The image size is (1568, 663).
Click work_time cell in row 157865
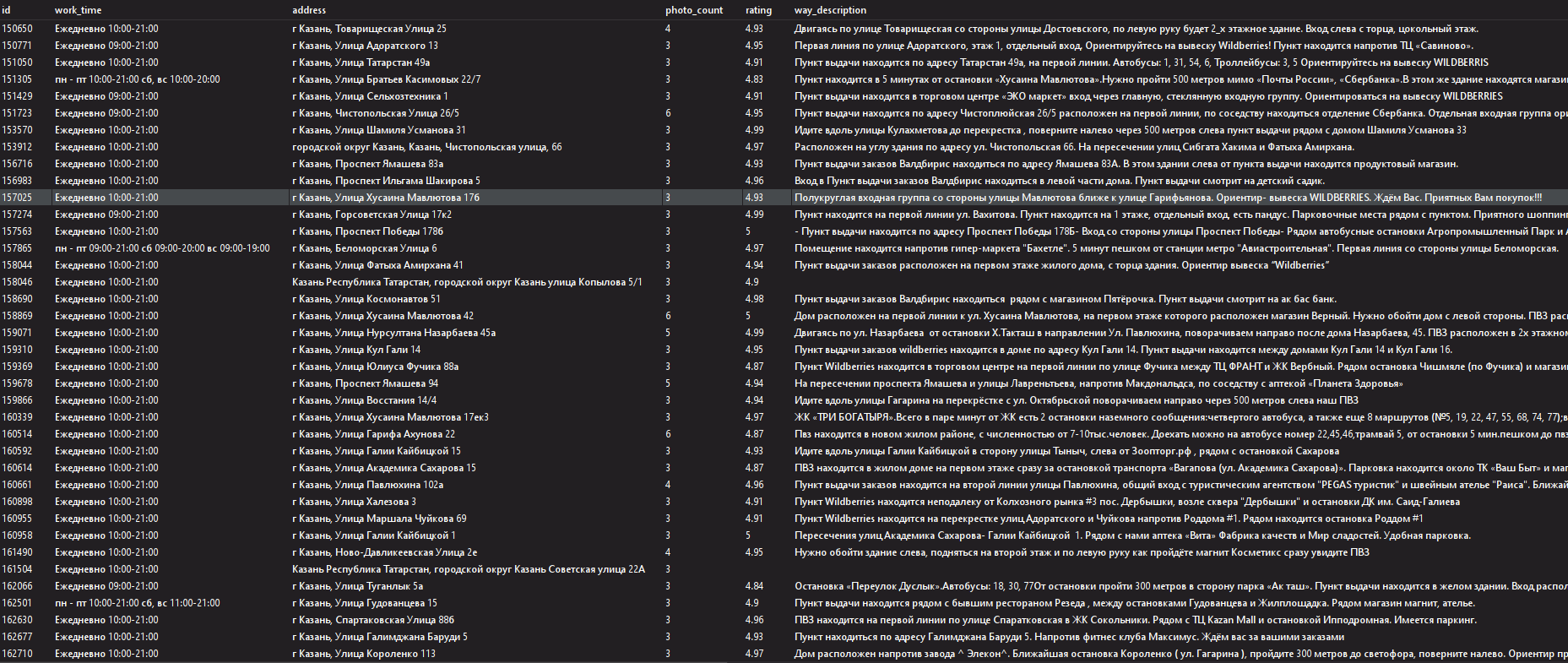pos(162,248)
